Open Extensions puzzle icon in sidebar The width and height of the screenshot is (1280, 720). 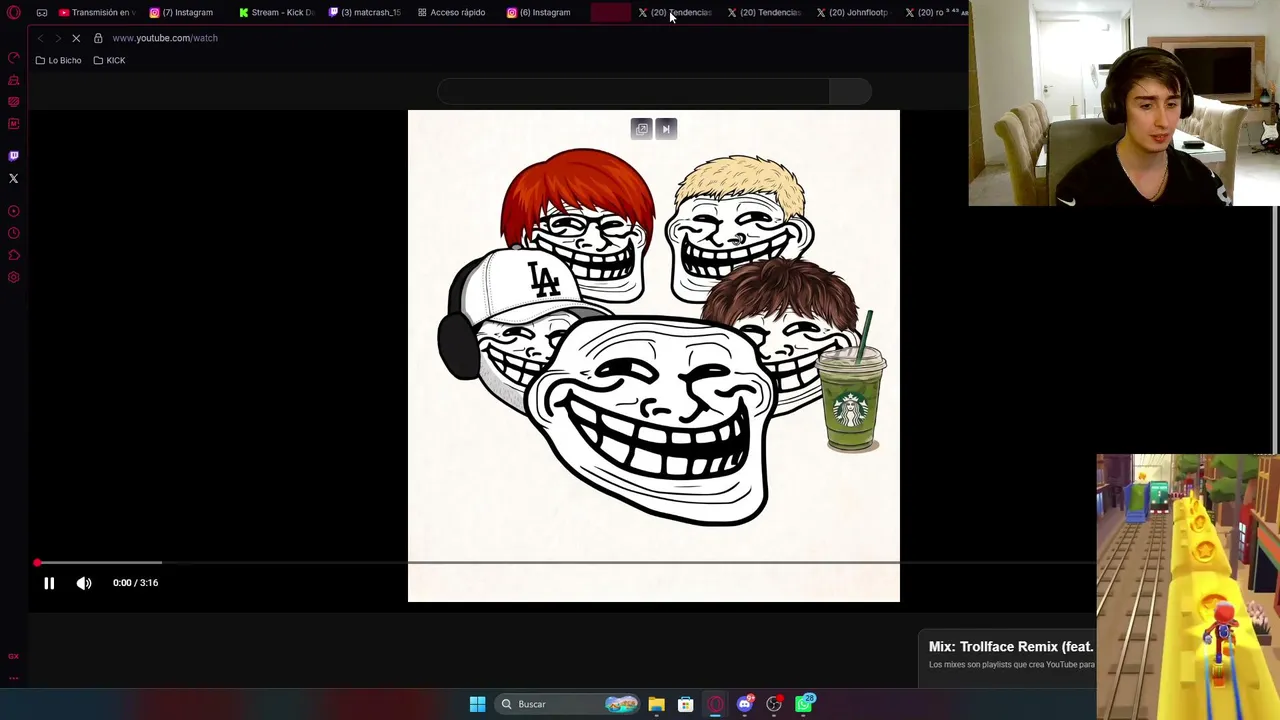pyautogui.click(x=14, y=255)
